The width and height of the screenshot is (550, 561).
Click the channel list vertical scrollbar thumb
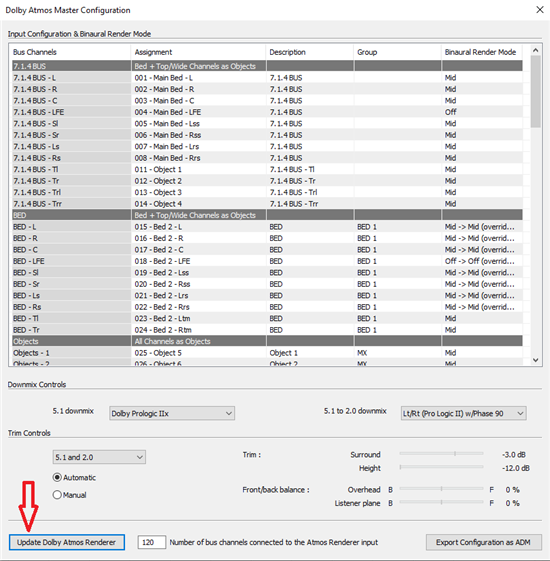[535, 92]
